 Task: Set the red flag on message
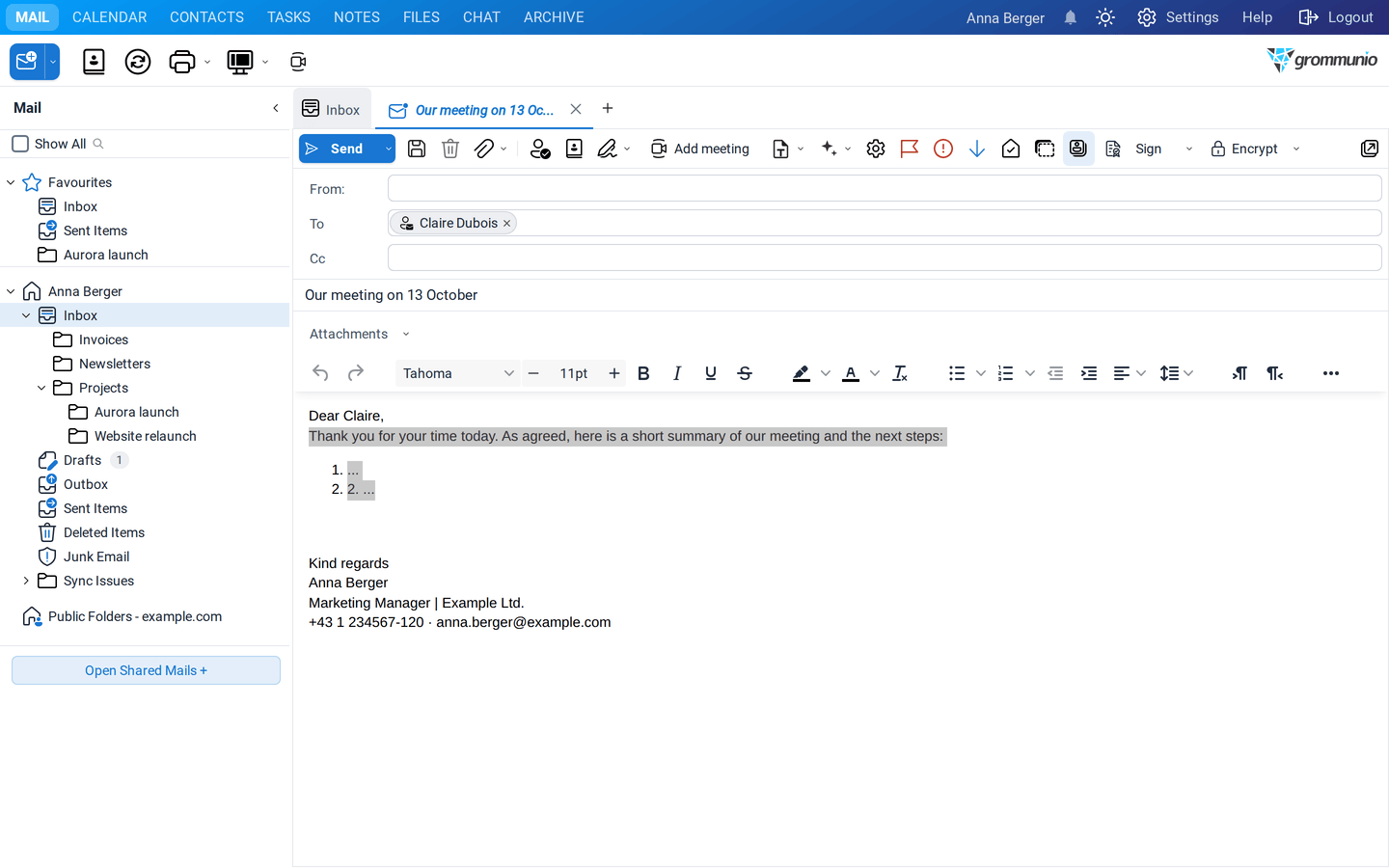click(909, 149)
